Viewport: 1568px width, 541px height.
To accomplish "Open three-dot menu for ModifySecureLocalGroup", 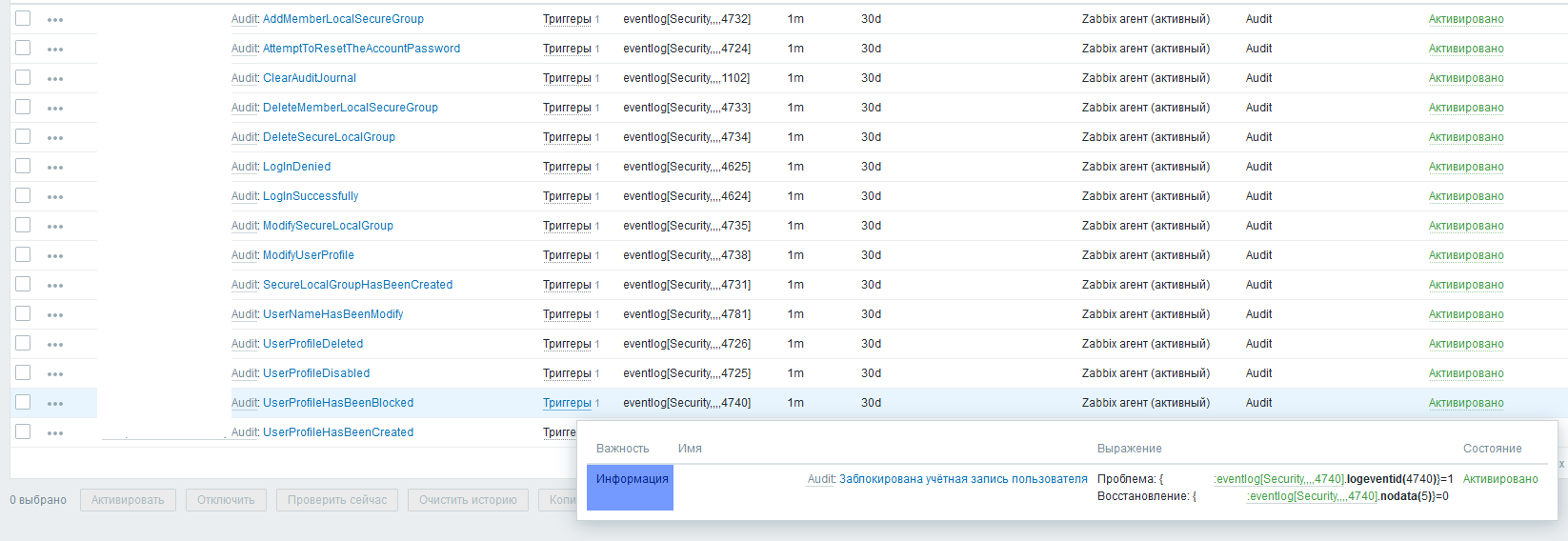I will coord(55,227).
